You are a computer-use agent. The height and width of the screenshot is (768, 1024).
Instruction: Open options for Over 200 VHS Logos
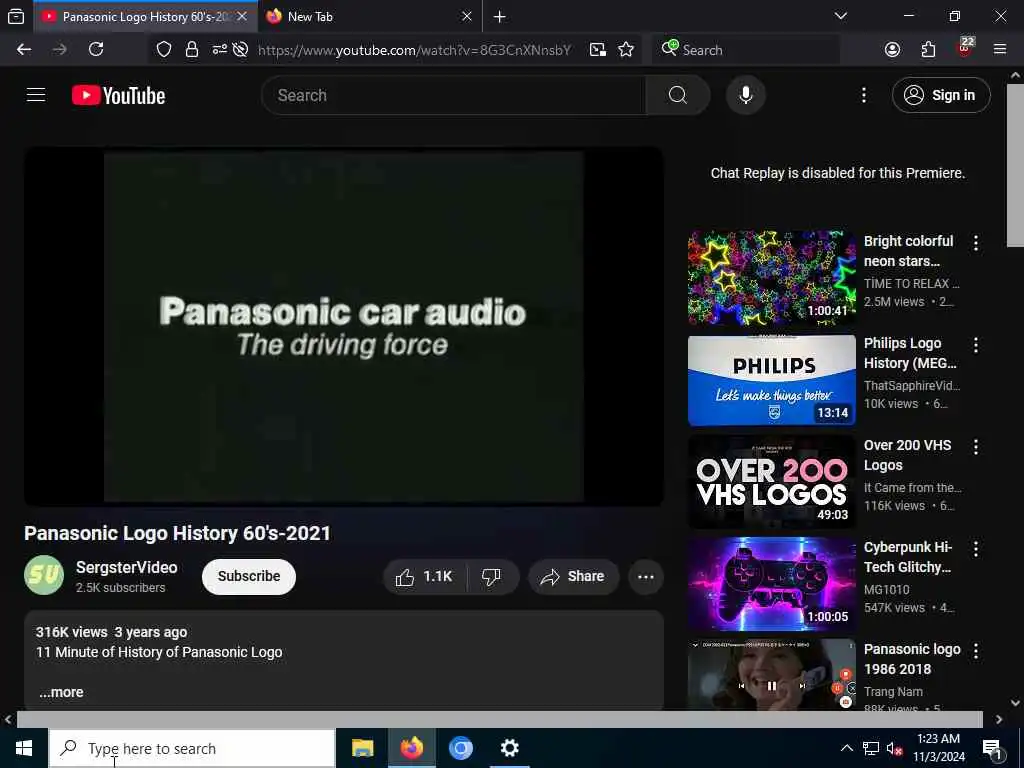pyautogui.click(x=976, y=447)
